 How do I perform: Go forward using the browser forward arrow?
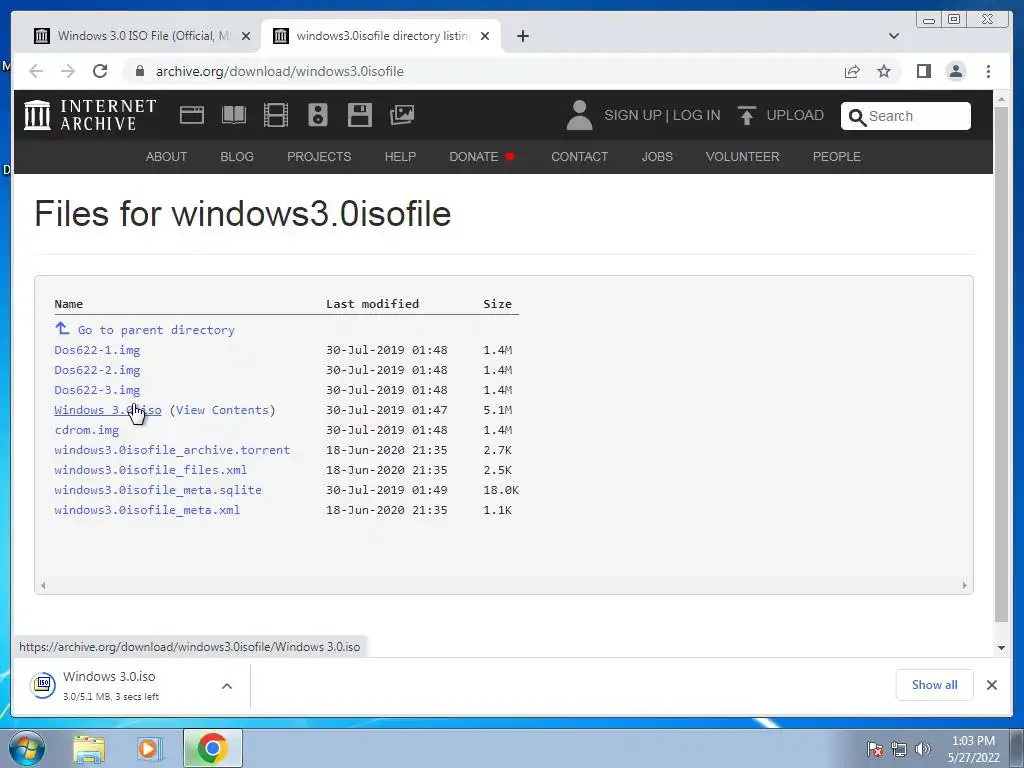(x=68, y=71)
